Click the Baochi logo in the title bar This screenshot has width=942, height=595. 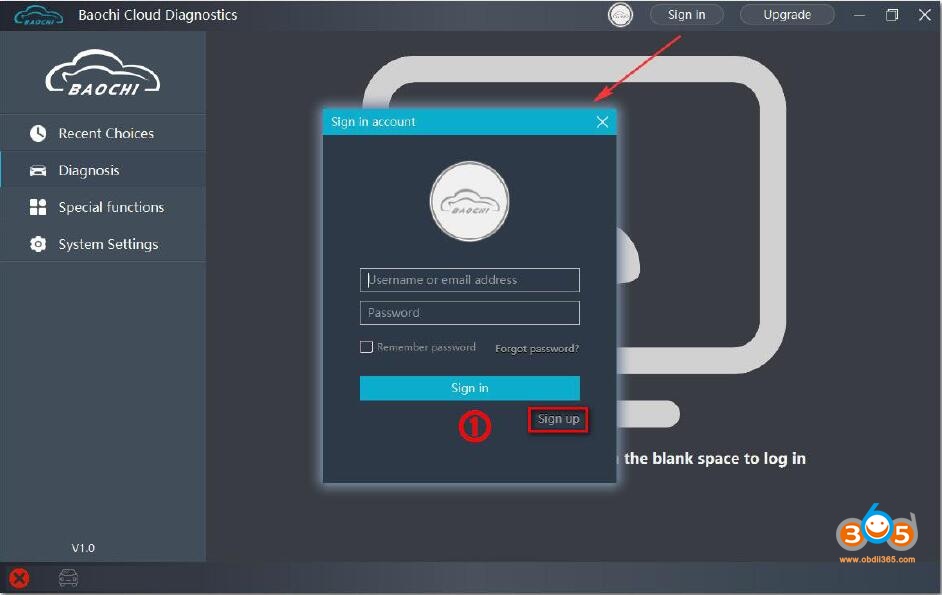[38, 15]
